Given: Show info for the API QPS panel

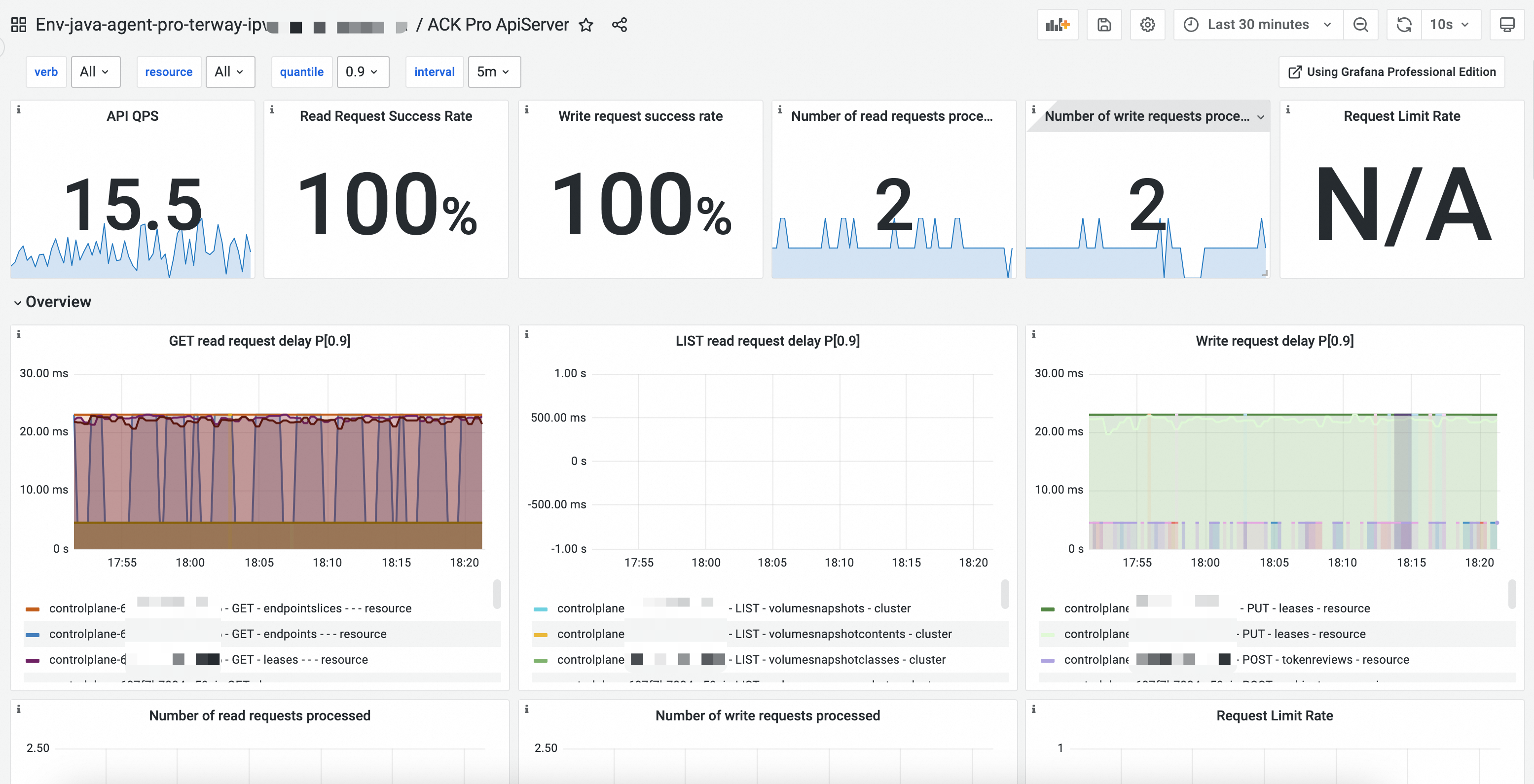Looking at the screenshot, I should (x=18, y=109).
